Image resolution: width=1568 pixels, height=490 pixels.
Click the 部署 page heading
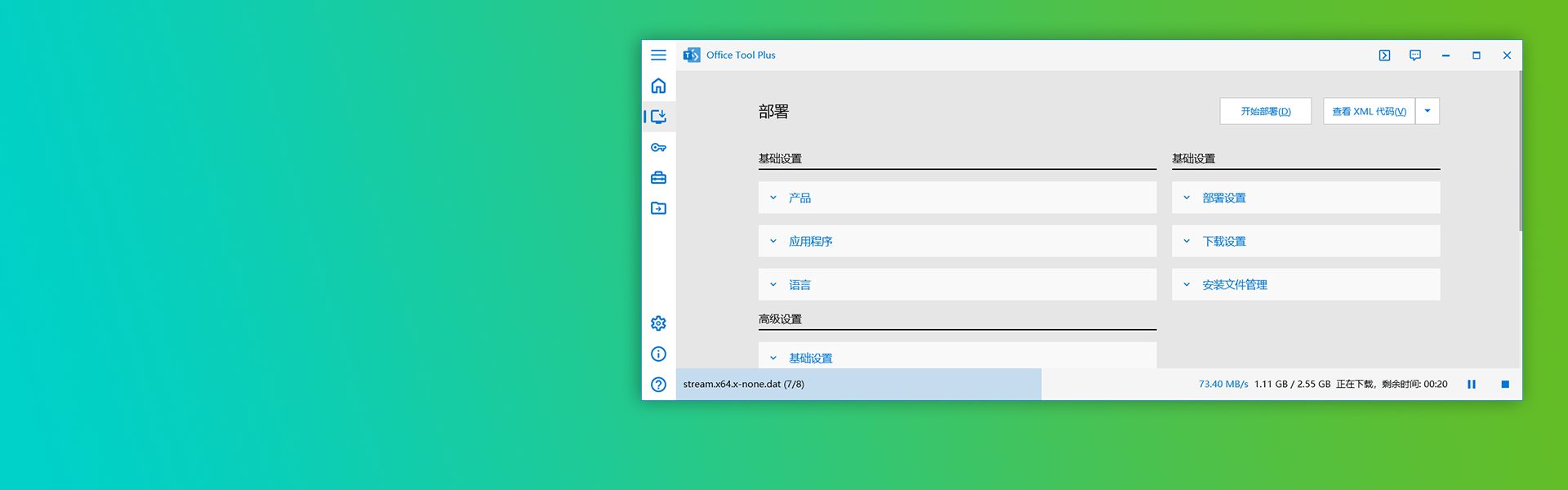(773, 112)
